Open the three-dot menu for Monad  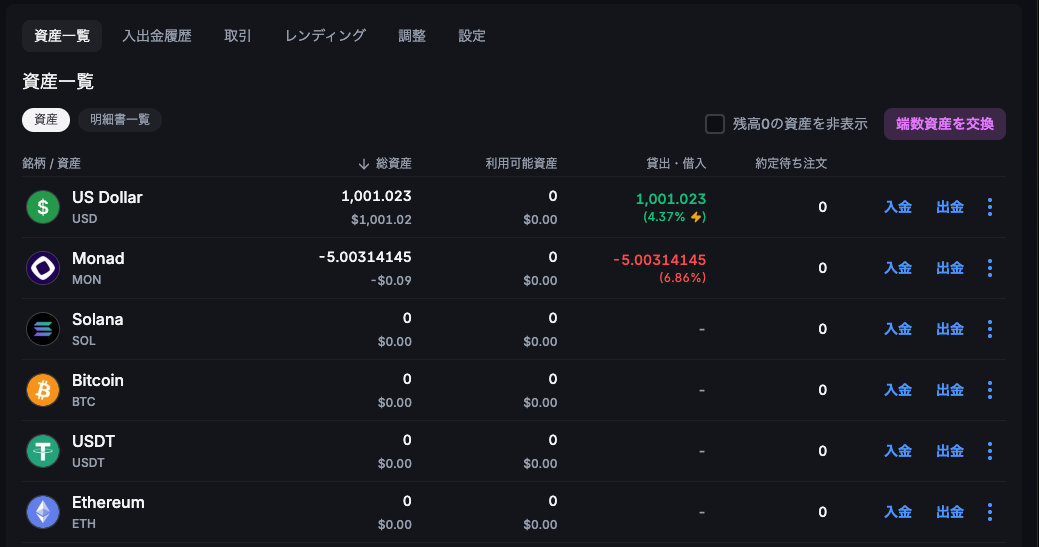[x=990, y=268]
